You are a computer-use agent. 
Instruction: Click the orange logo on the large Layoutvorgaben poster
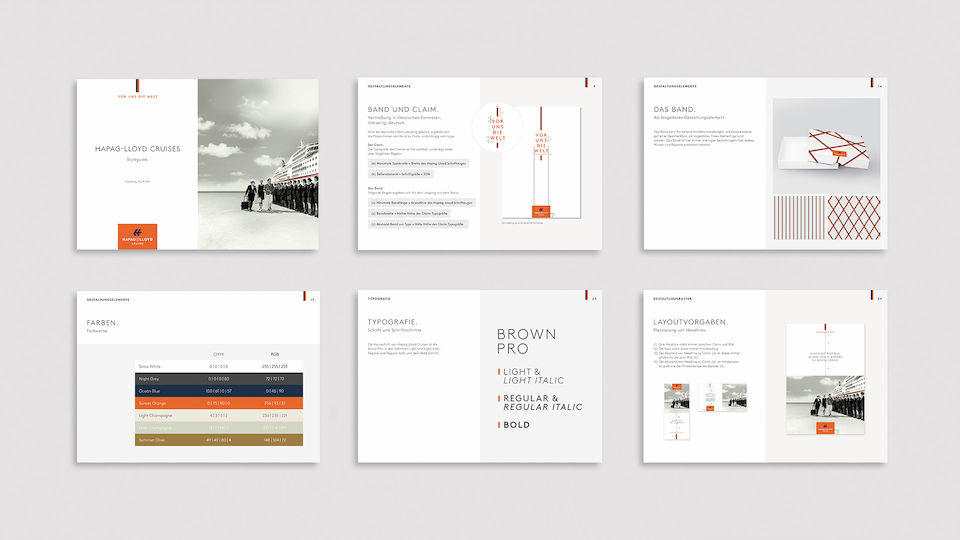click(x=825, y=428)
